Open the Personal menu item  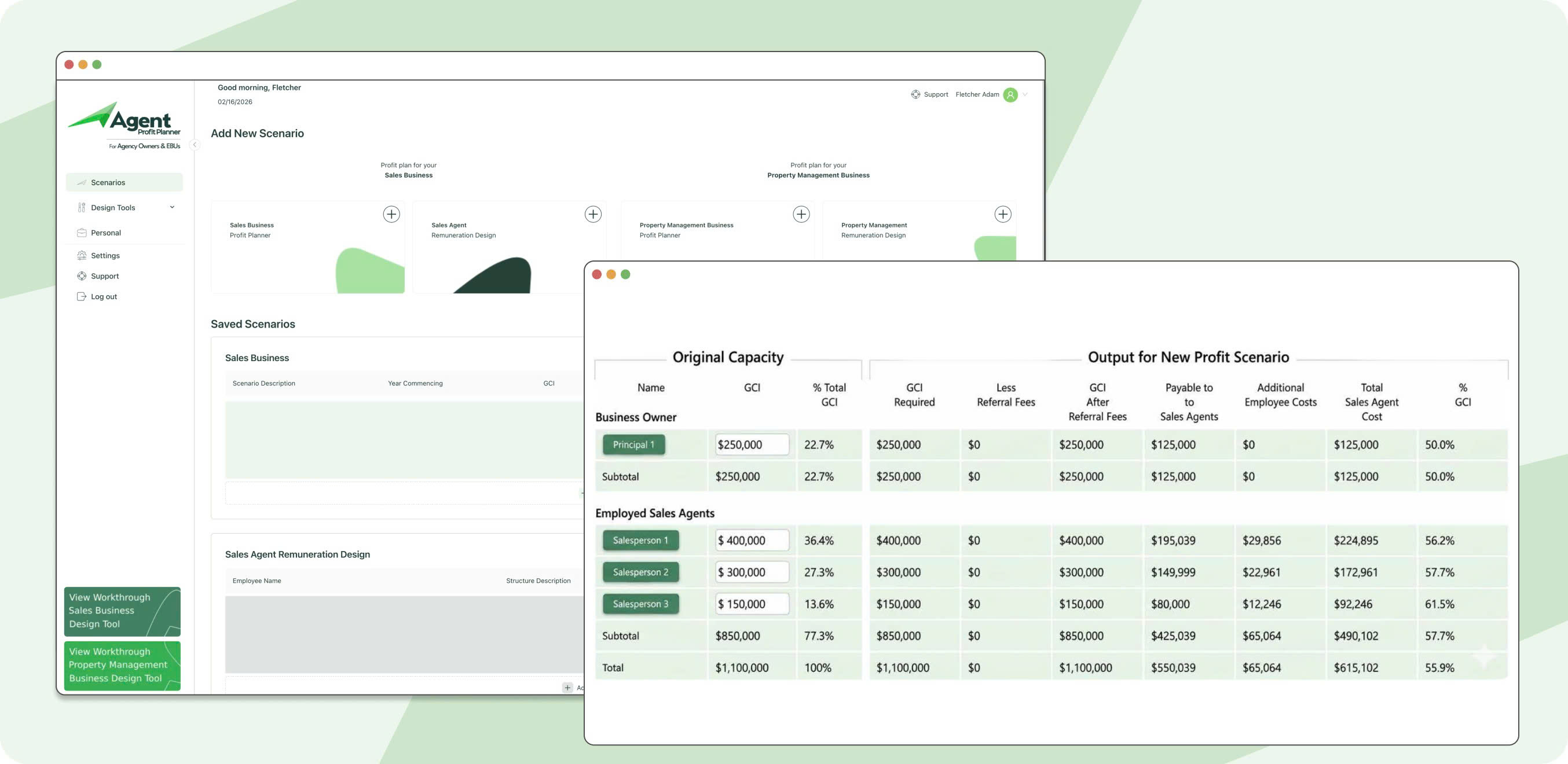tap(124, 233)
